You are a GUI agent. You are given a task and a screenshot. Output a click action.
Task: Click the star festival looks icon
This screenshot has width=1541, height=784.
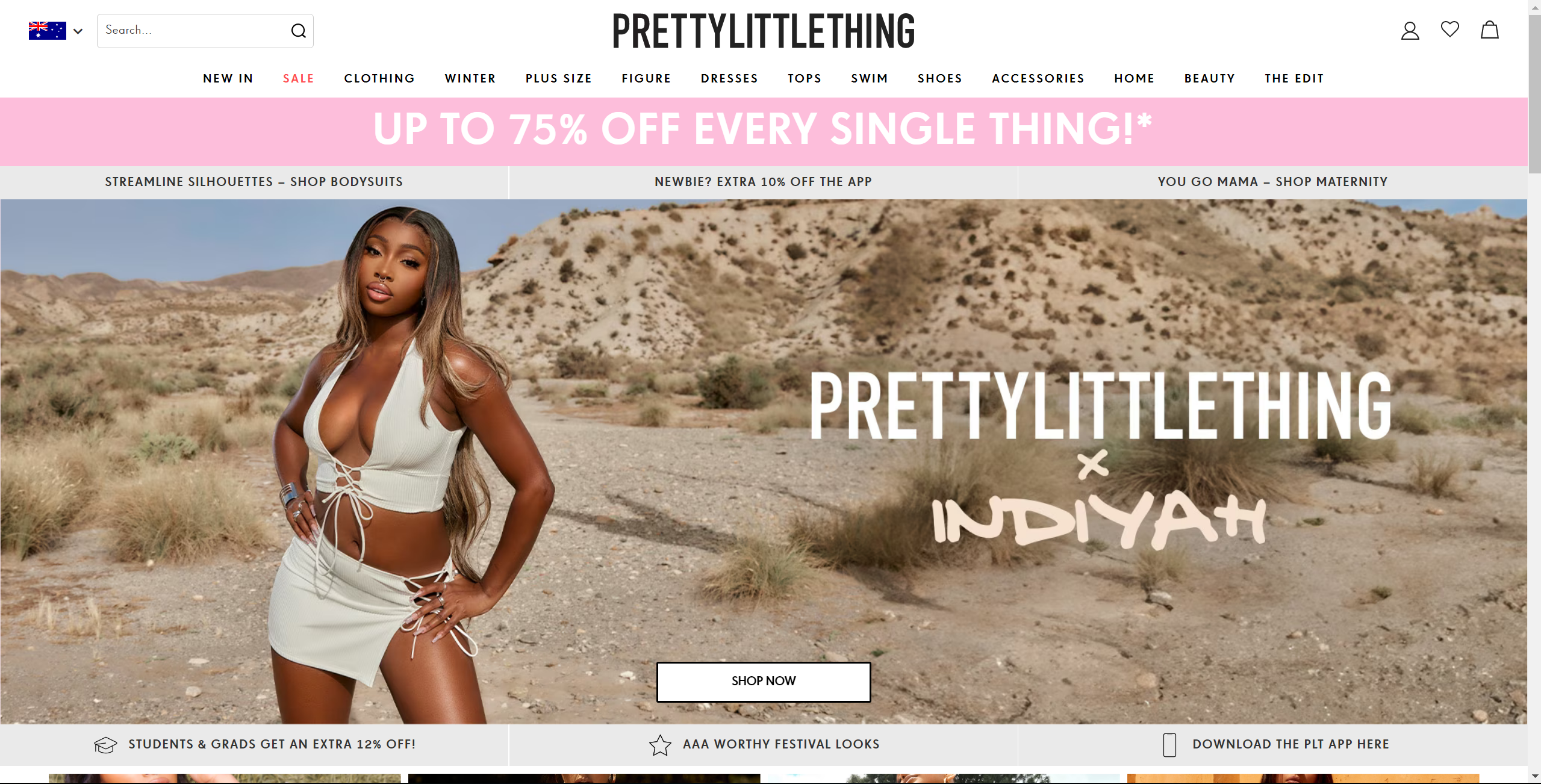[660, 745]
